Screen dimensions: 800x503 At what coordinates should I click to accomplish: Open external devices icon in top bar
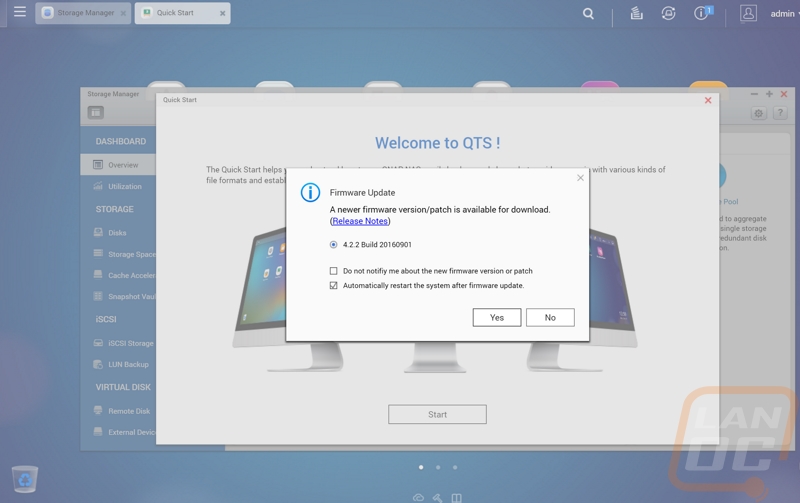pos(668,13)
